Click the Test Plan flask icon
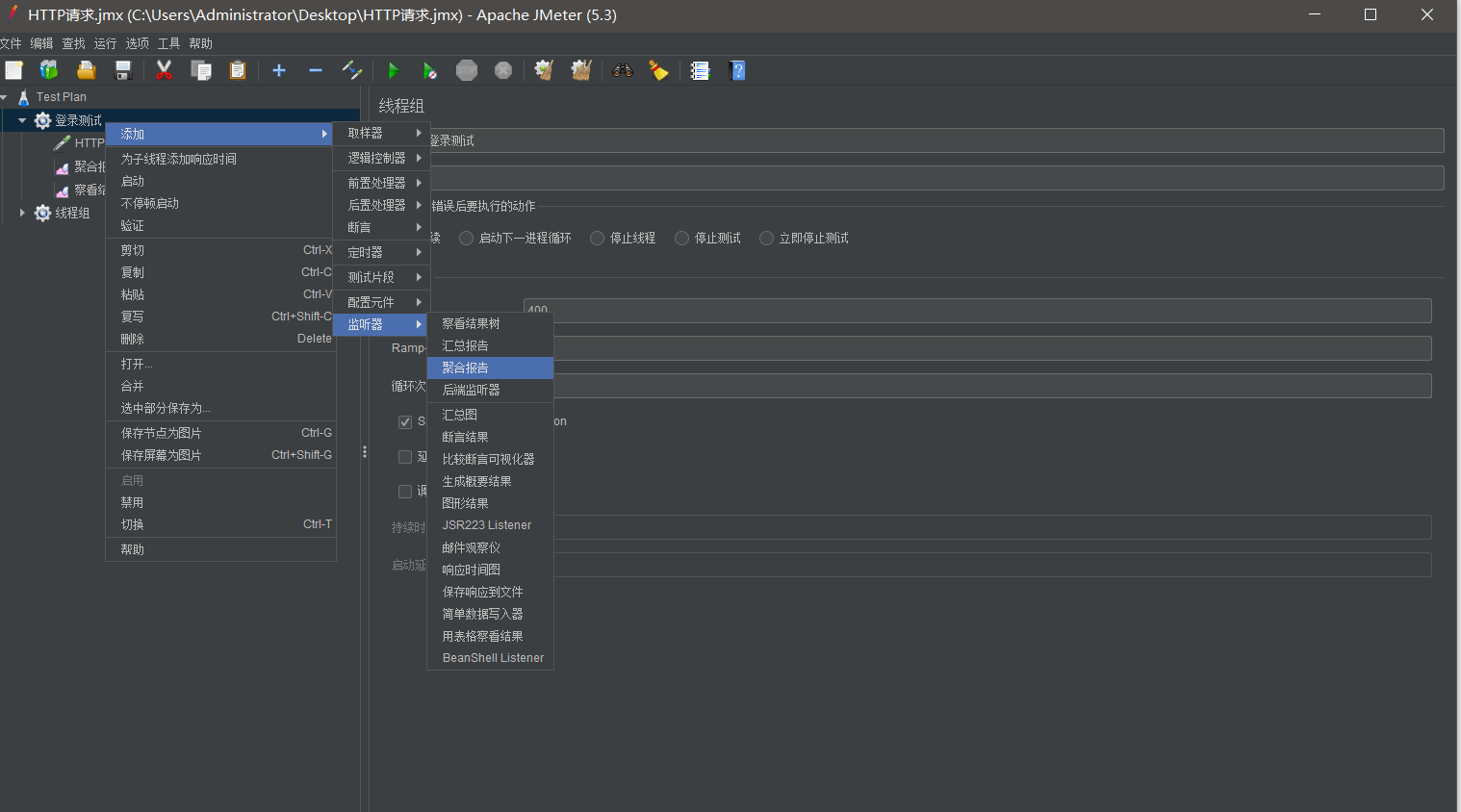This screenshot has width=1461, height=812. (23, 97)
